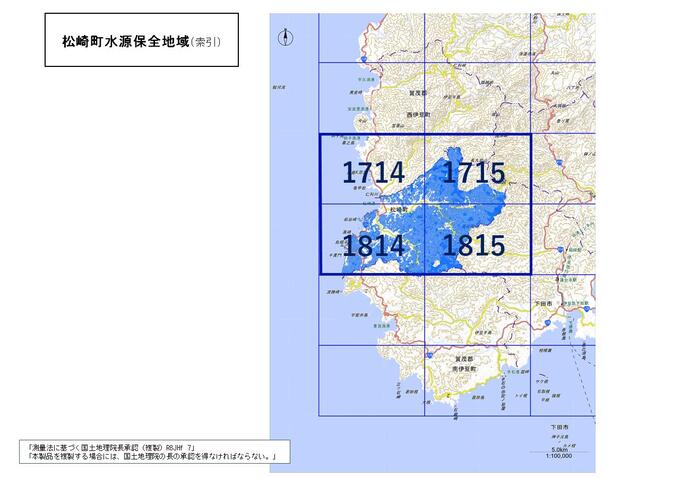Click the 賀茂郡 label above 西伊豆町
The height and width of the screenshot is (478, 690).
tap(418, 93)
